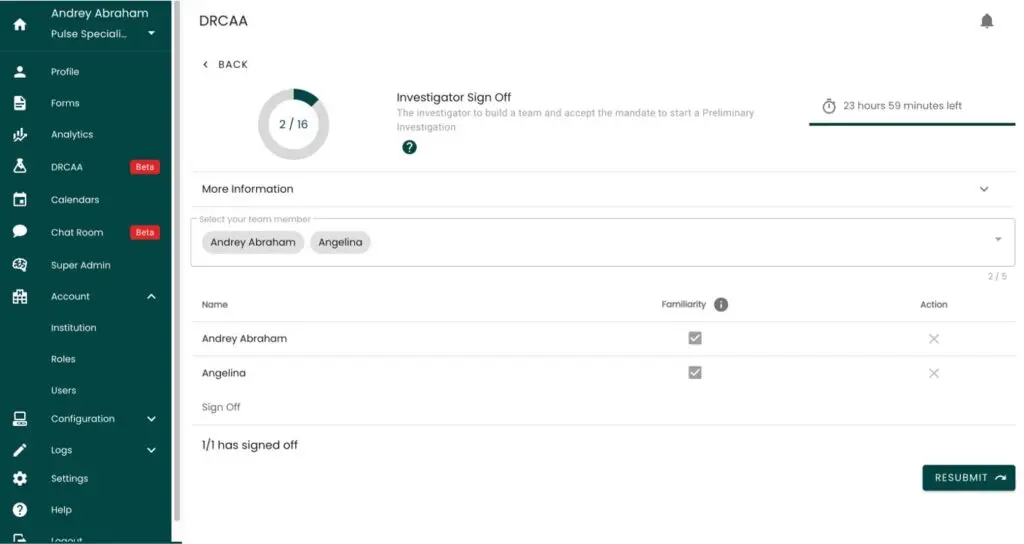Viewport: 1024px width, 544px height.
Task: Click the notification bell icon
Action: click(986, 21)
